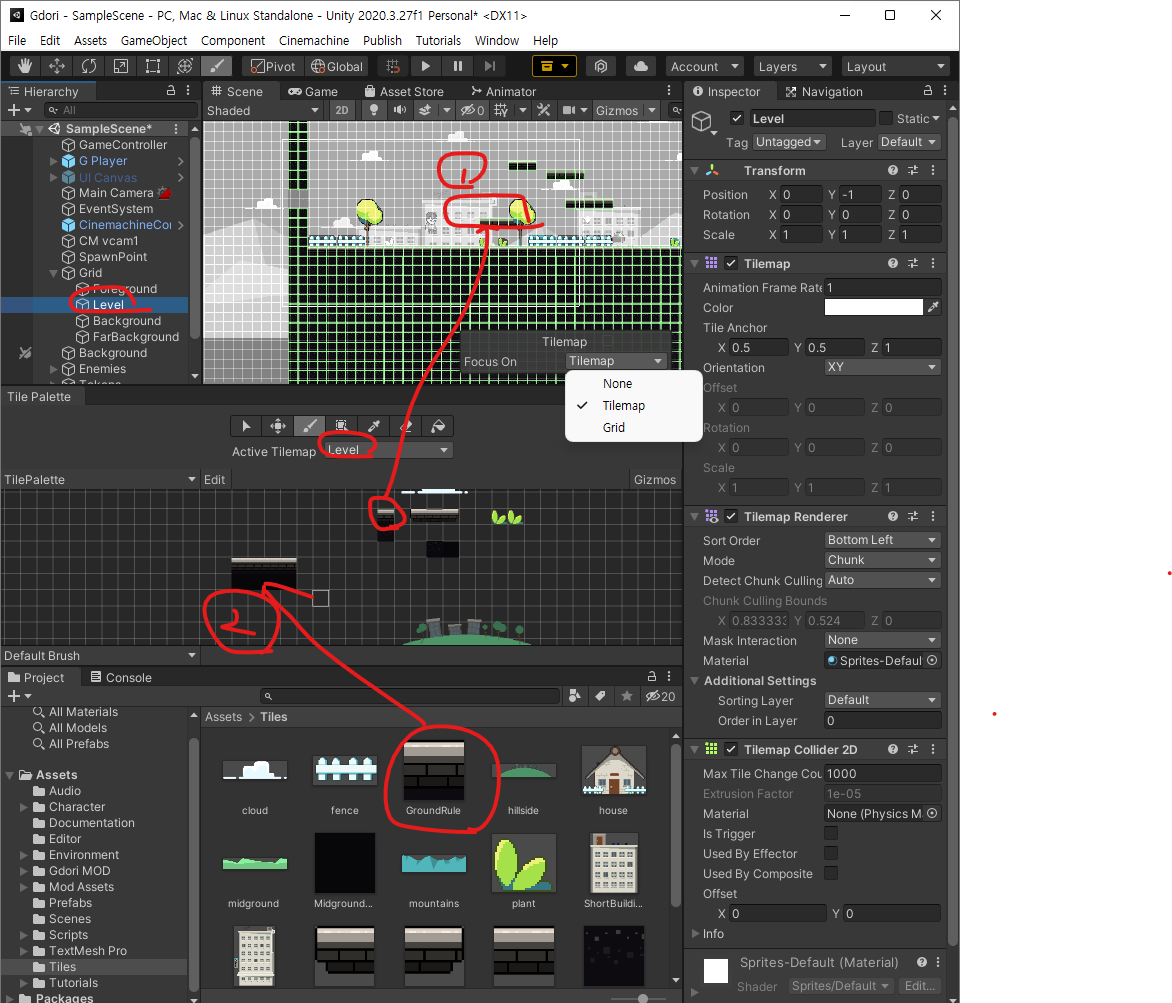Select the Tile Palette select tool
This screenshot has height=1003, width=1172.
coord(246,426)
